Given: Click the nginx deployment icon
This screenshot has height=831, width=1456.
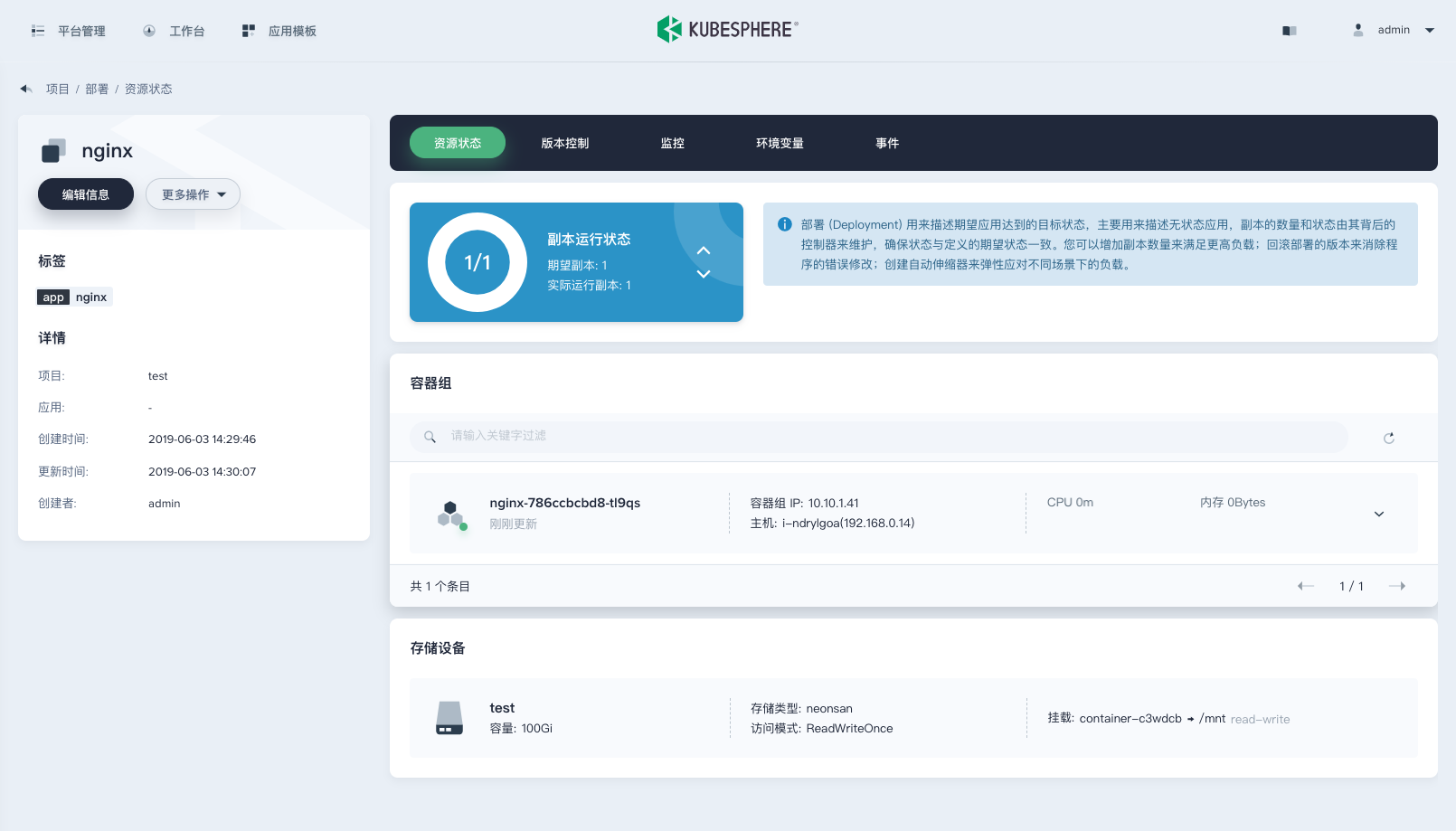Looking at the screenshot, I should pyautogui.click(x=54, y=151).
